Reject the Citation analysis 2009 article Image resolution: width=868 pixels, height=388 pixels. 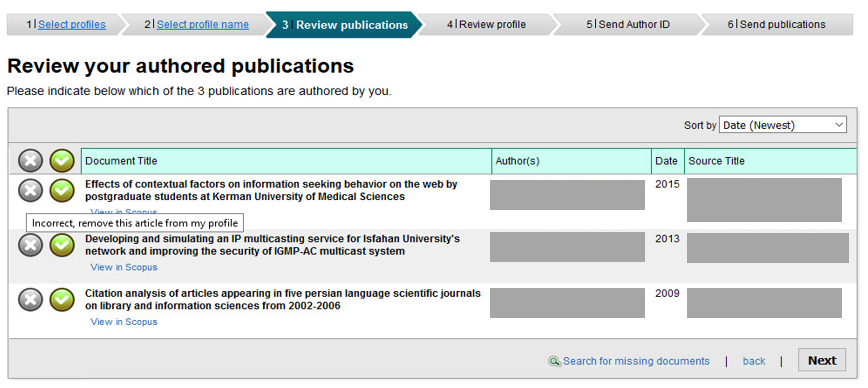coord(30,299)
